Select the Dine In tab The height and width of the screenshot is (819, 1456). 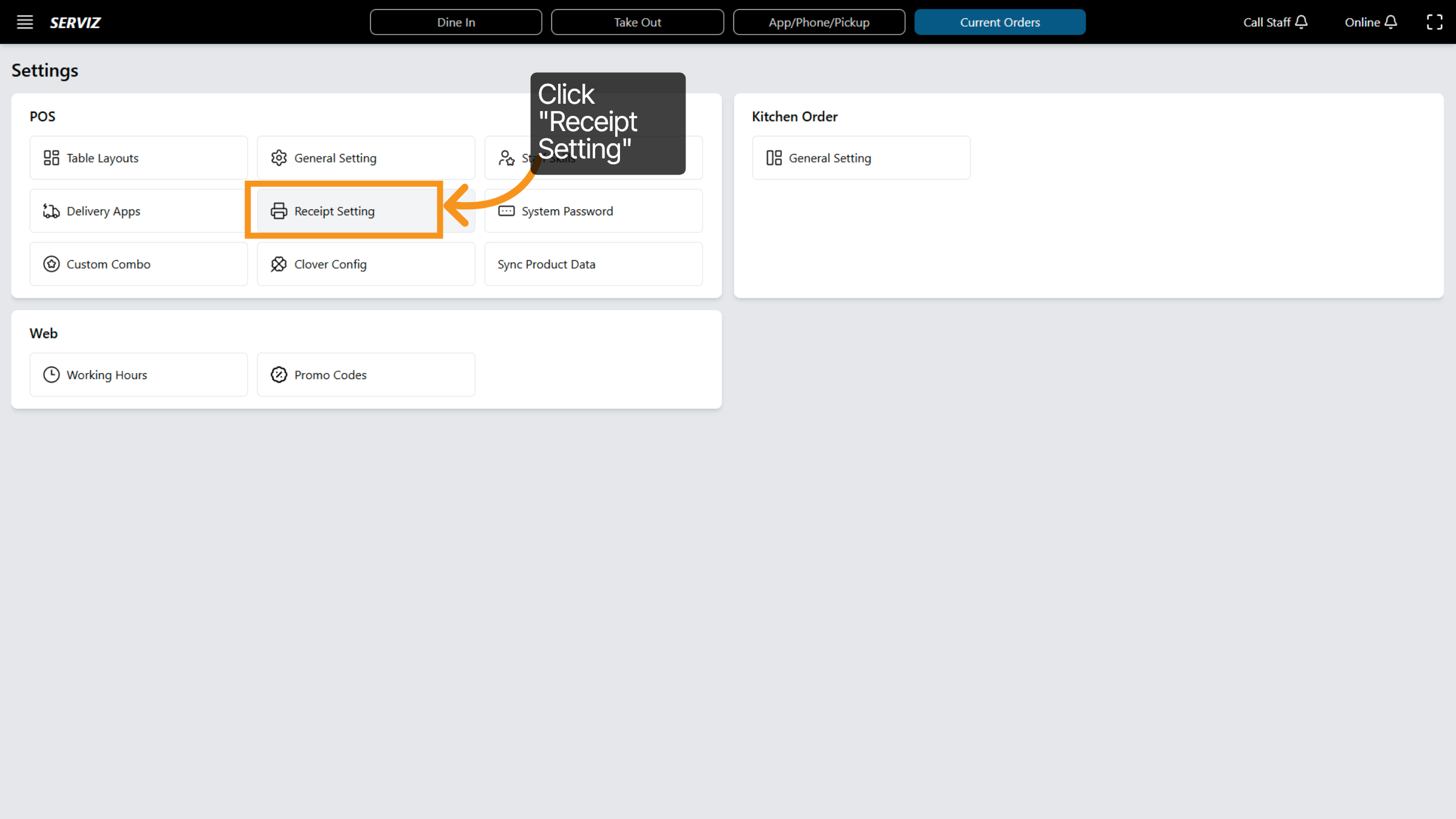(456, 22)
